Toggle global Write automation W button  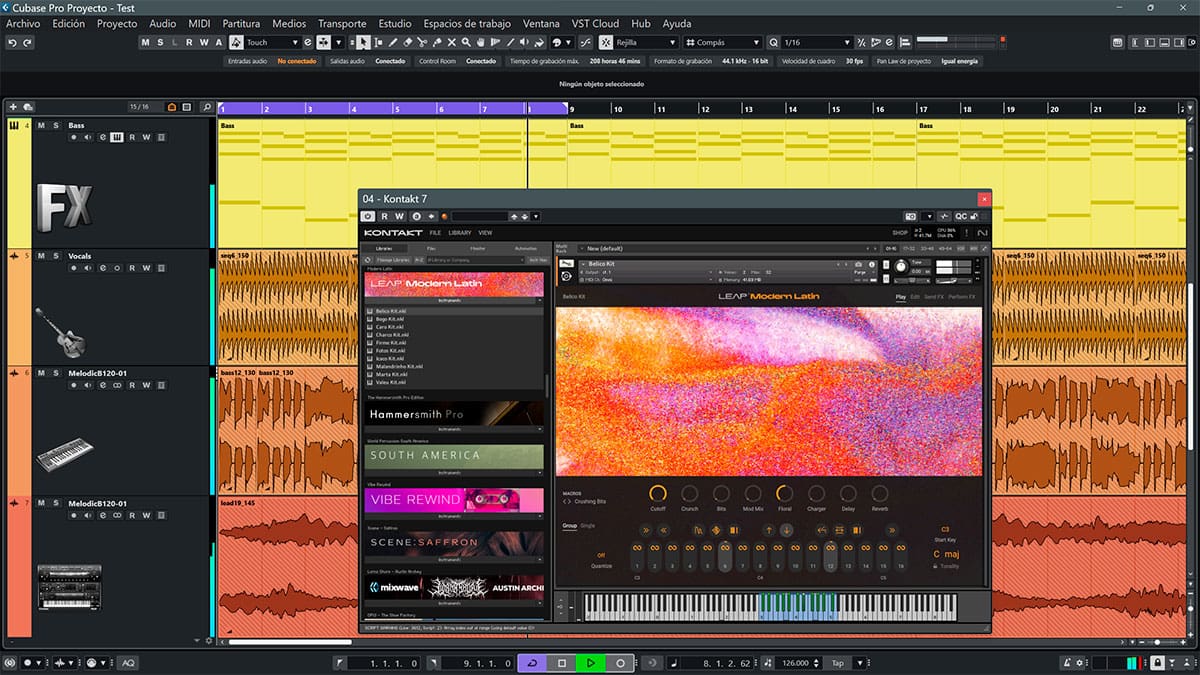[204, 43]
